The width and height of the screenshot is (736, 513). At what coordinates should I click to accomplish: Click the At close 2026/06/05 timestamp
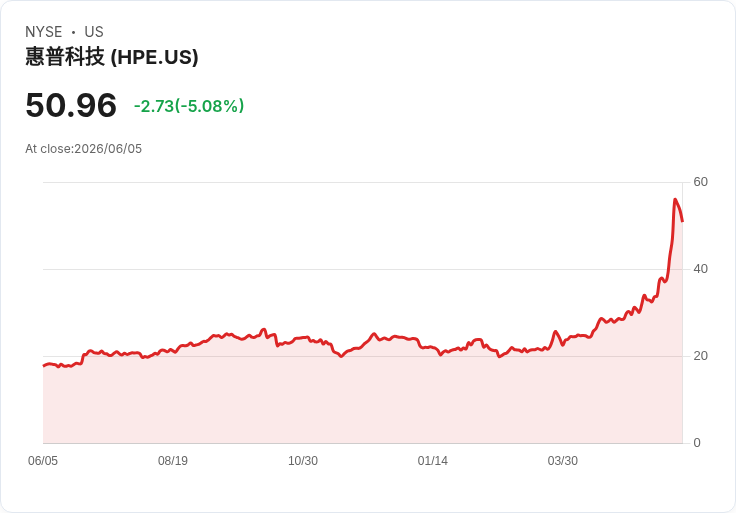click(84, 149)
